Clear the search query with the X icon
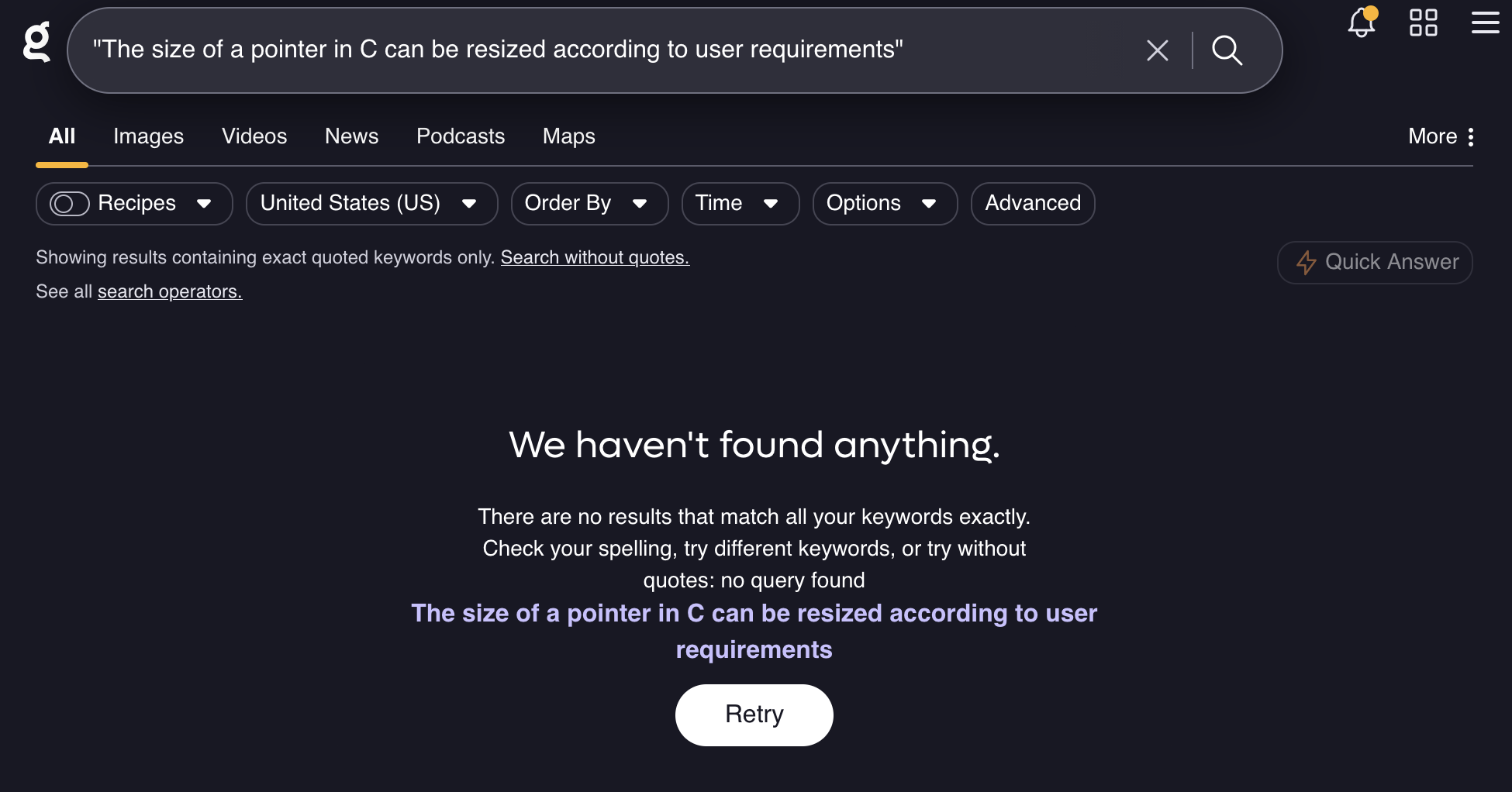This screenshot has width=1512, height=792. tap(1157, 50)
